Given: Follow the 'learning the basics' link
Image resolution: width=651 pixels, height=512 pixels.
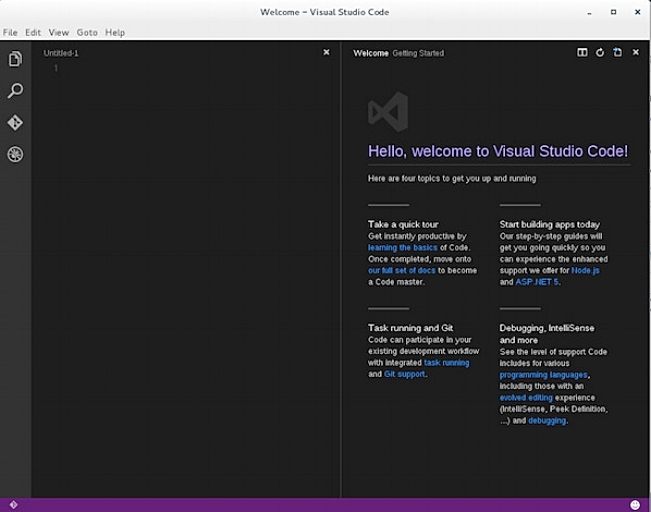Looking at the screenshot, I should (x=402, y=247).
